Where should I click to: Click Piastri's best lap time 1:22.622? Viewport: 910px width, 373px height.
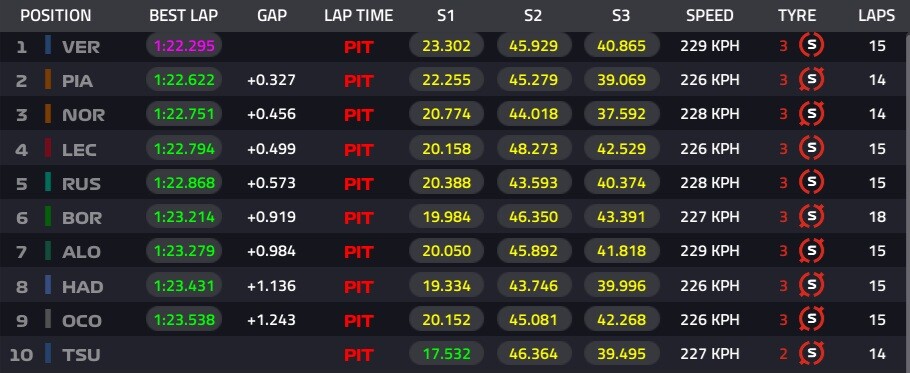point(184,80)
